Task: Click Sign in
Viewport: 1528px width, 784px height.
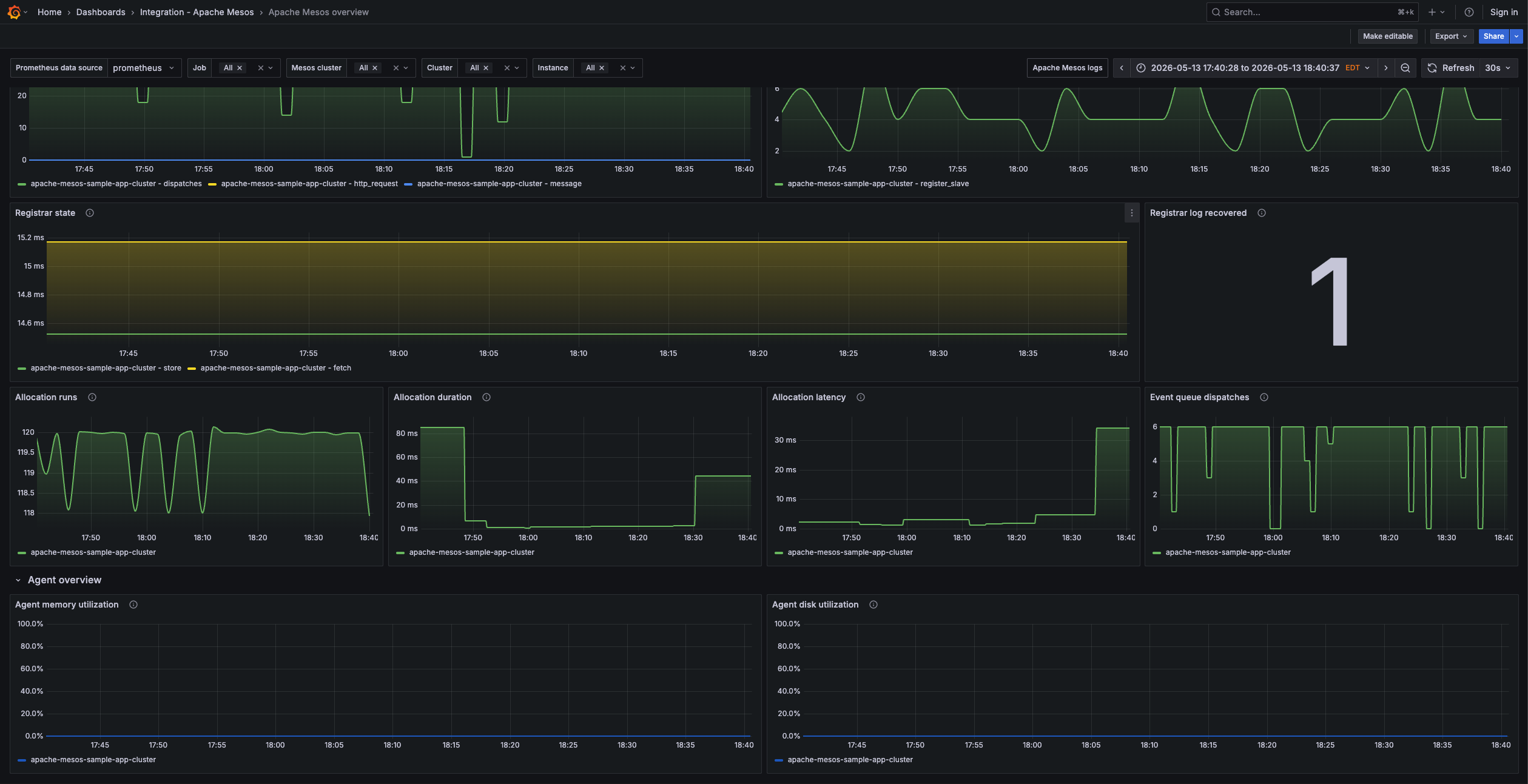Action: click(x=1504, y=12)
